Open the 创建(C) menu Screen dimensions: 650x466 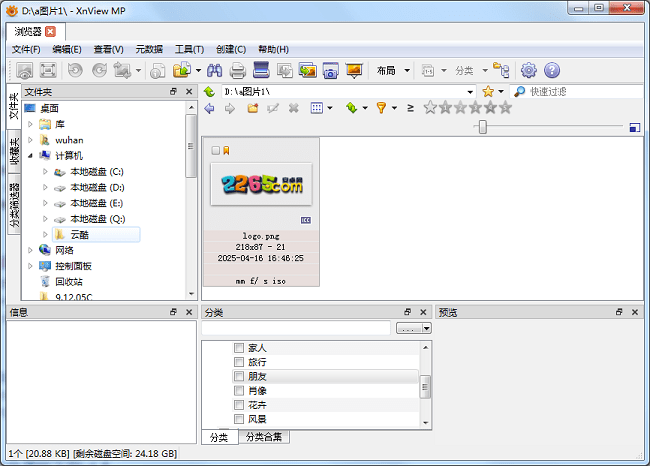pyautogui.click(x=231, y=49)
